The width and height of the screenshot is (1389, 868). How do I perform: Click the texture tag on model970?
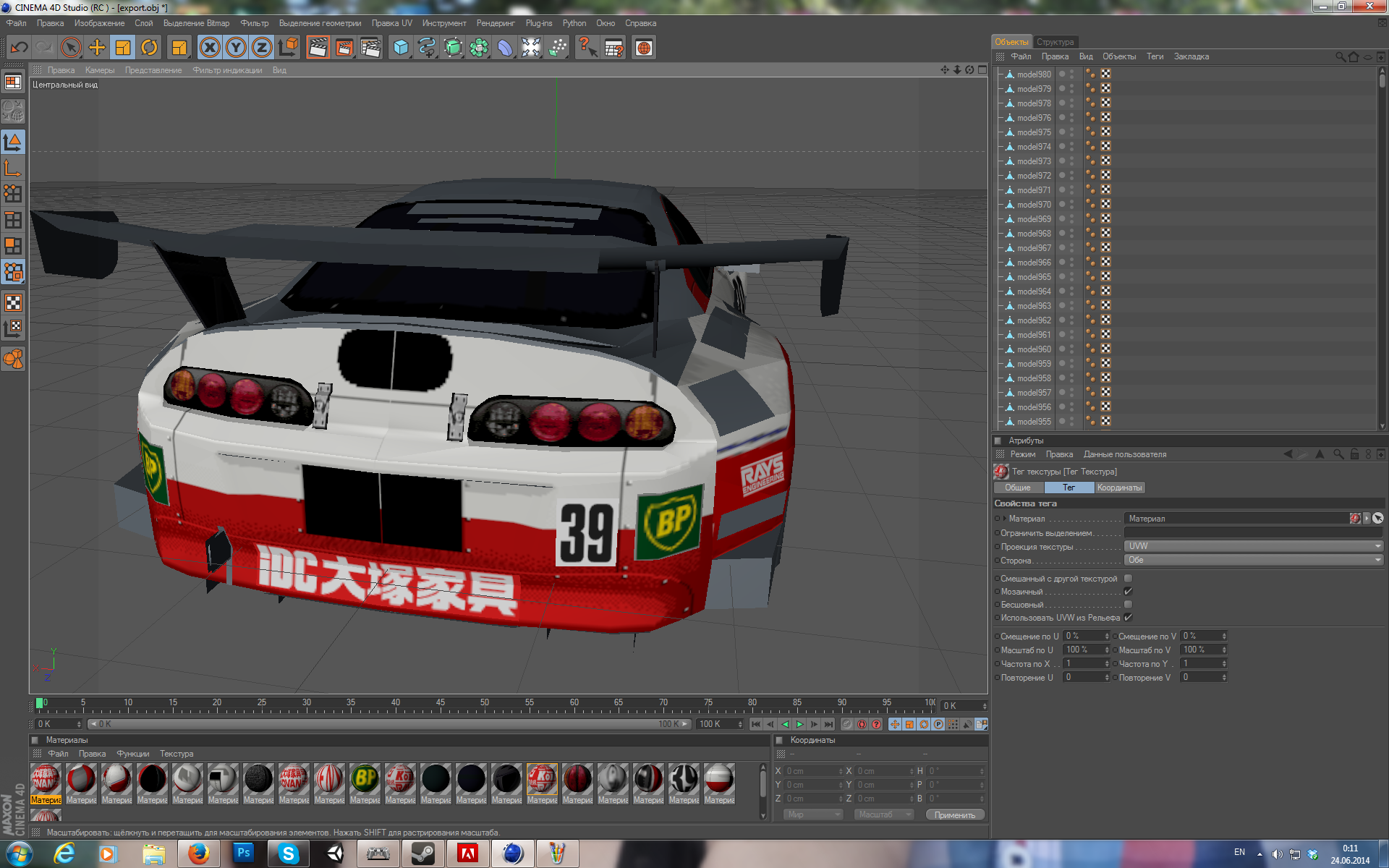pyautogui.click(x=1106, y=204)
